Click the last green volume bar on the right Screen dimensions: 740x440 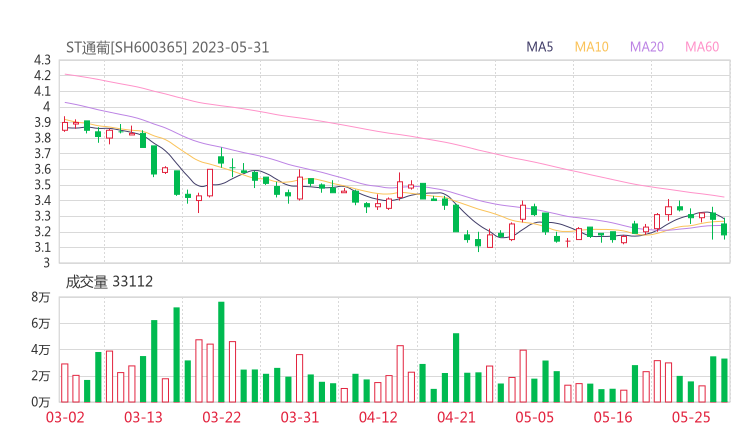(x=724, y=381)
